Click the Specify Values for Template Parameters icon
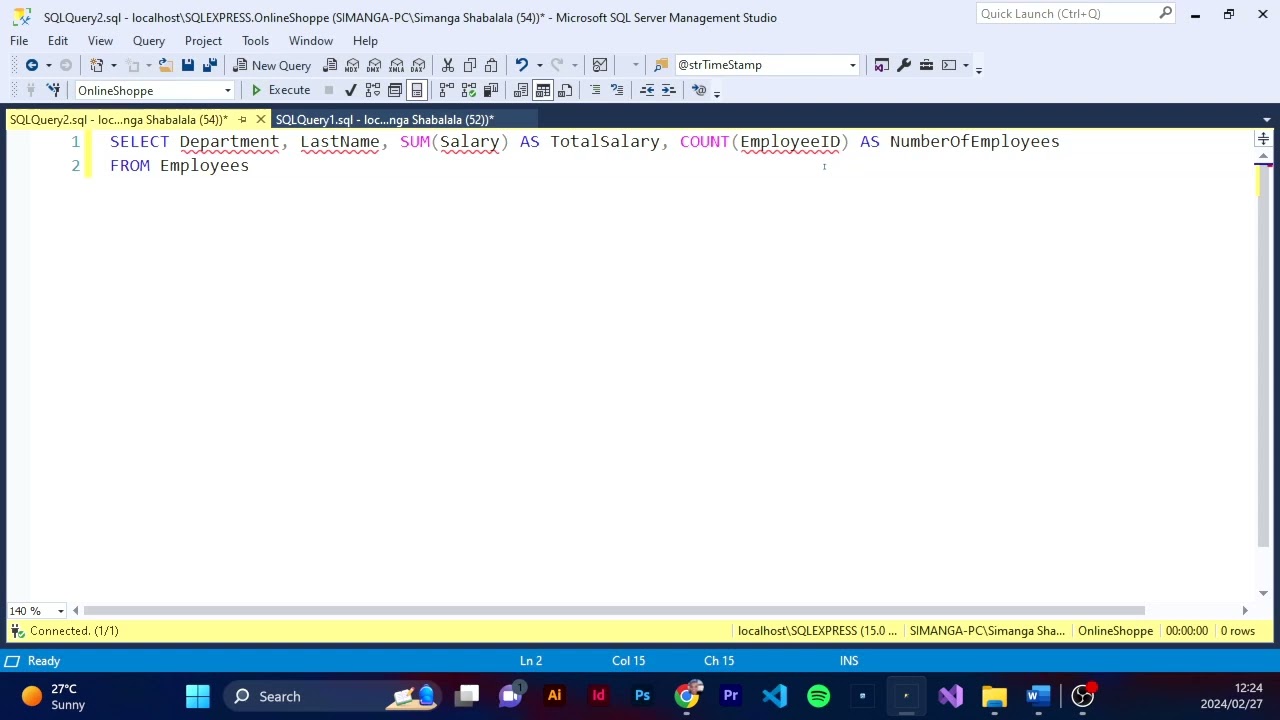This screenshot has width=1280, height=720. pos(699,90)
